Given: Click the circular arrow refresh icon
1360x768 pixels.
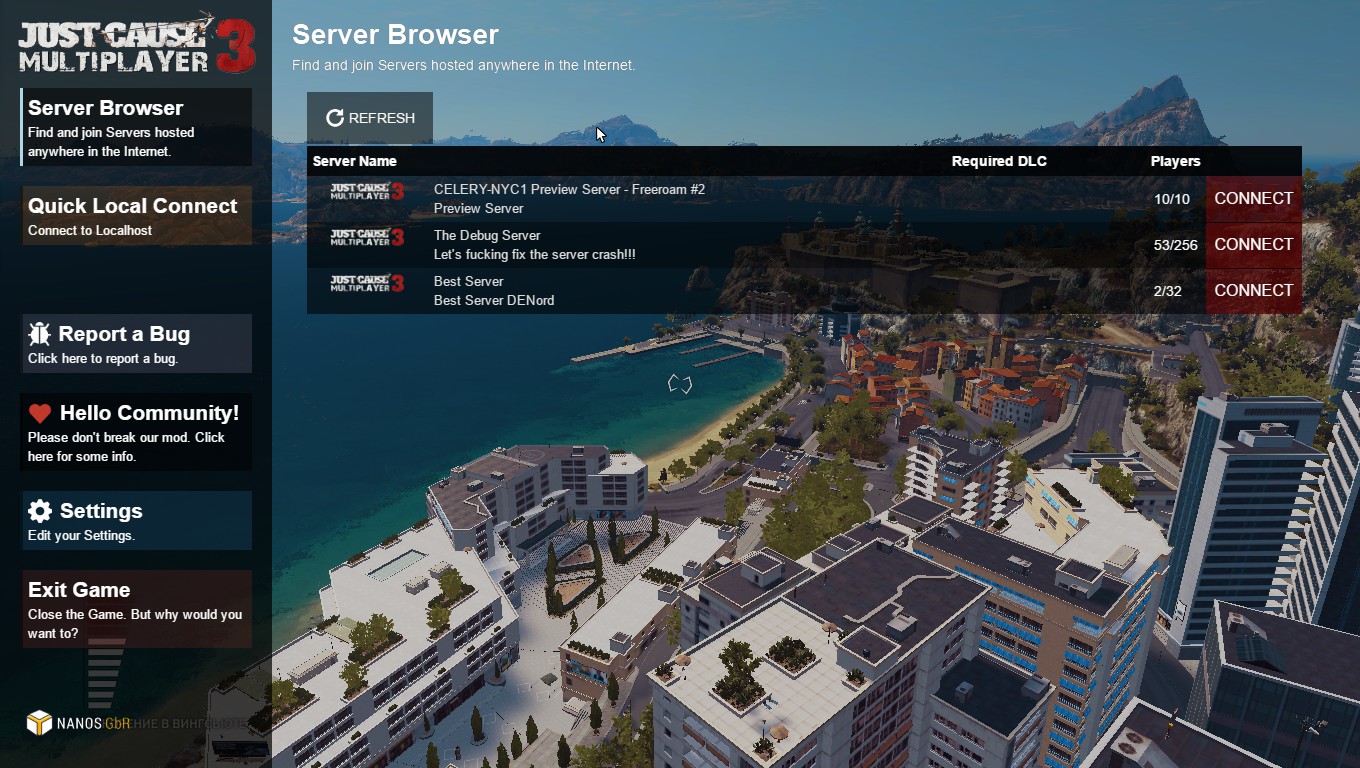Looking at the screenshot, I should 335,118.
